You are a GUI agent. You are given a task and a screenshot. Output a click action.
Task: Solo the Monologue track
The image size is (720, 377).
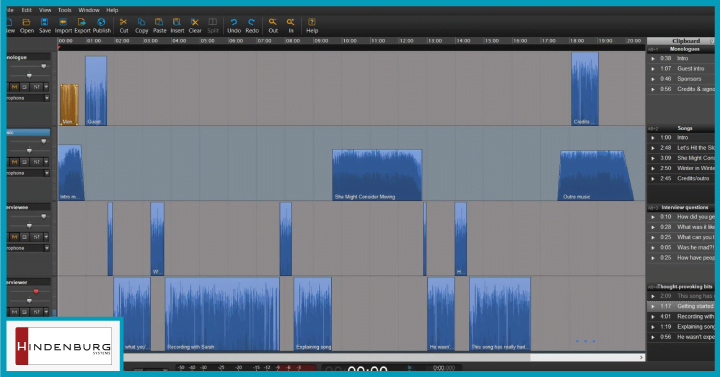[24, 87]
